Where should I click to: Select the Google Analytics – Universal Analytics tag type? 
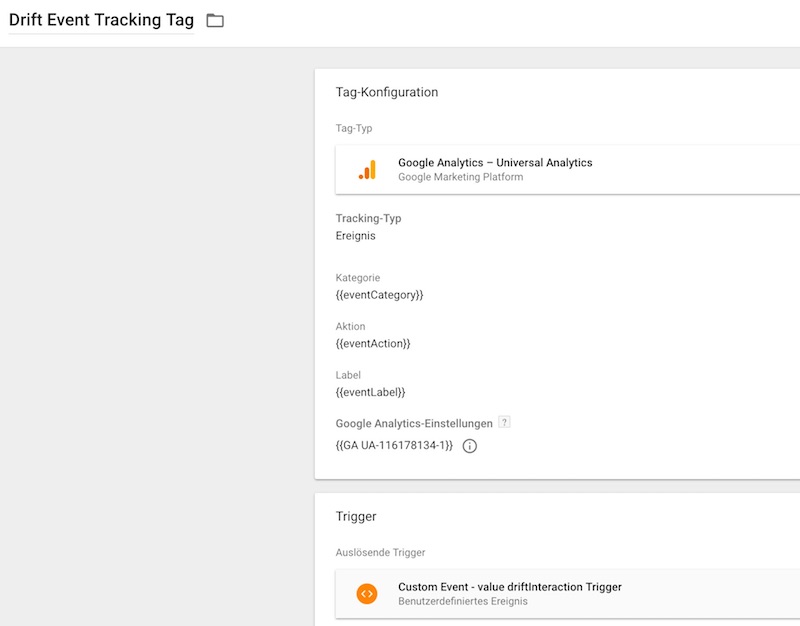495,163
